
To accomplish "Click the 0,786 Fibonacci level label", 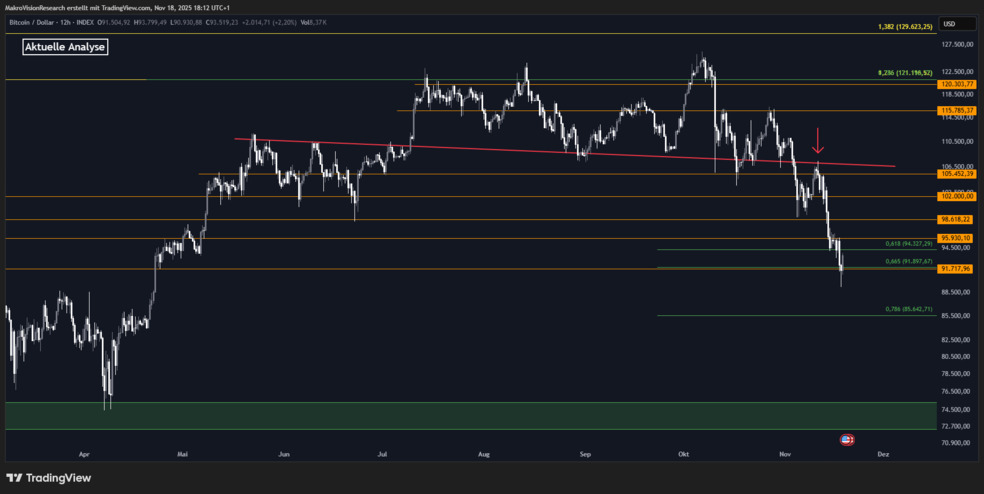I will click(x=908, y=309).
